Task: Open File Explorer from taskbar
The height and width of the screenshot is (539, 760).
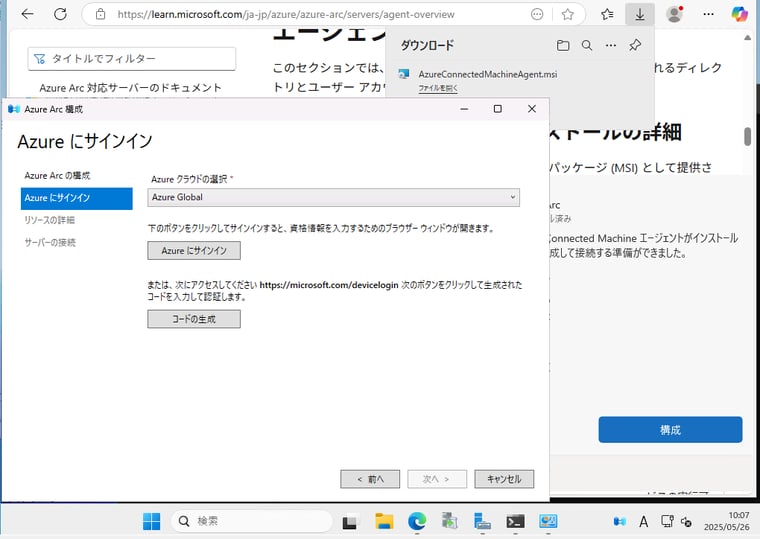Action: click(384, 522)
